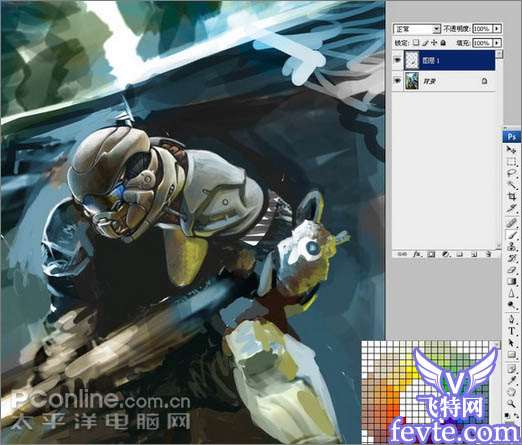Select the 背景 layer thumbnail
522x445 pixels.
(x=412, y=81)
